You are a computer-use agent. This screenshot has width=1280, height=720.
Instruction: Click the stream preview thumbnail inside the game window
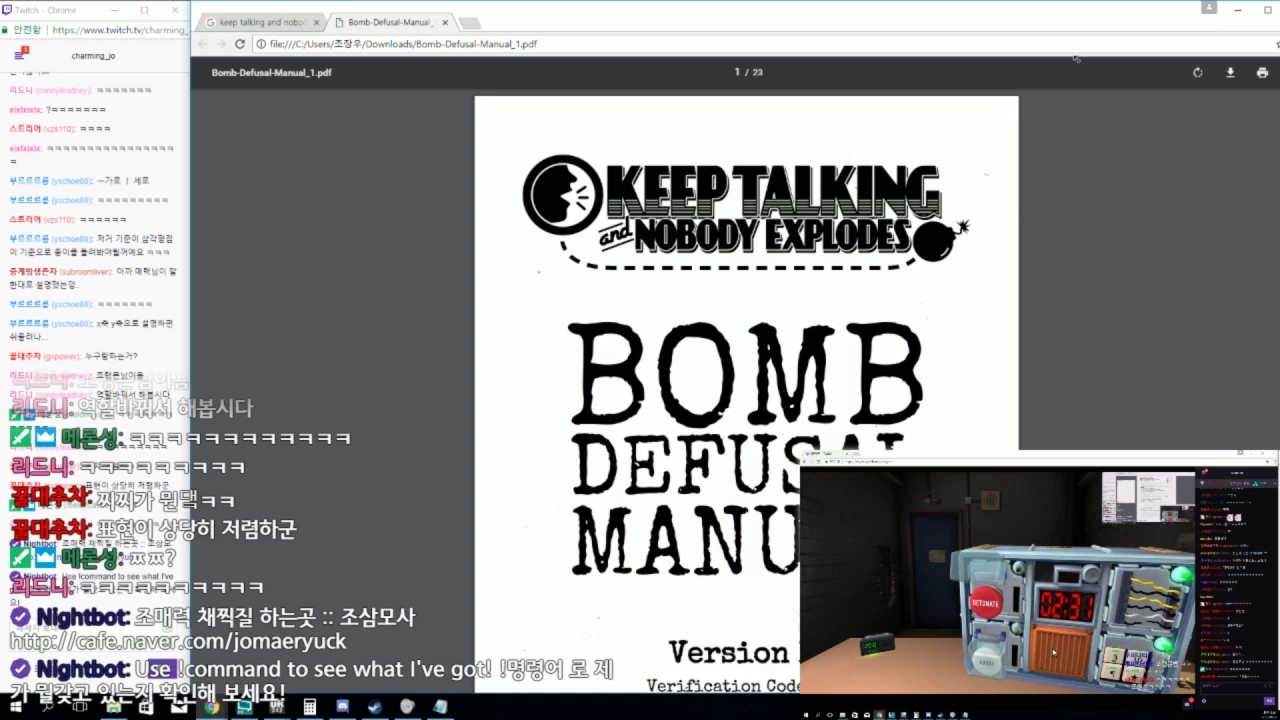pos(1147,496)
